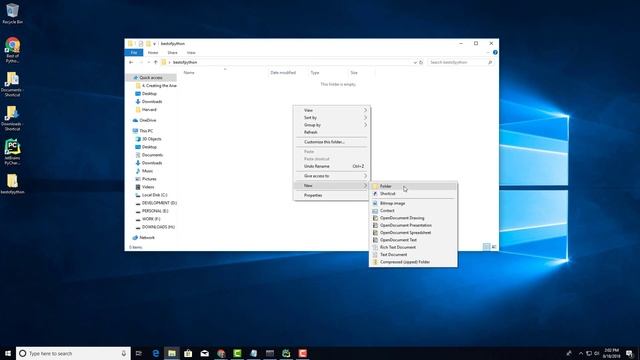
Task: Open 3D Objects under This PC
Action: pyautogui.click(x=151, y=139)
